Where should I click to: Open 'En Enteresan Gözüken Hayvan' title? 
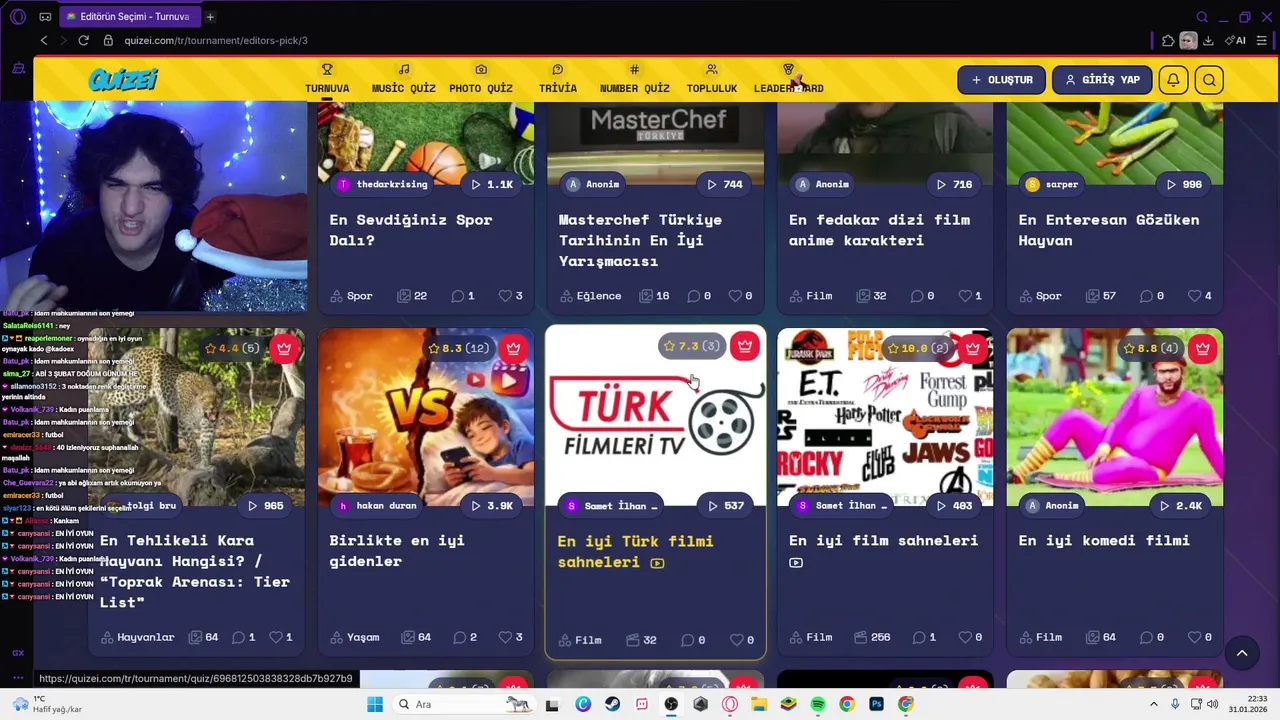tap(1109, 230)
